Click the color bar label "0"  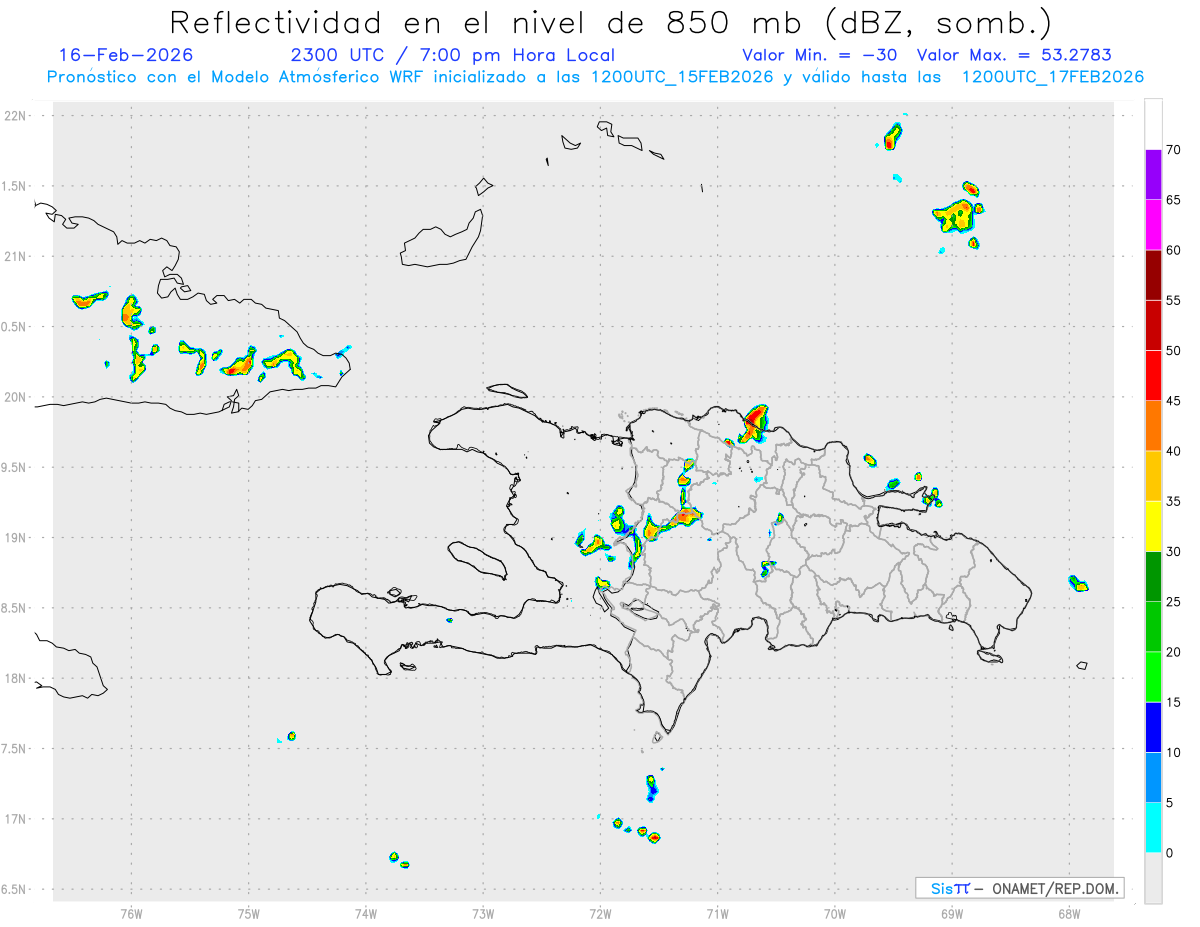pos(1169,853)
